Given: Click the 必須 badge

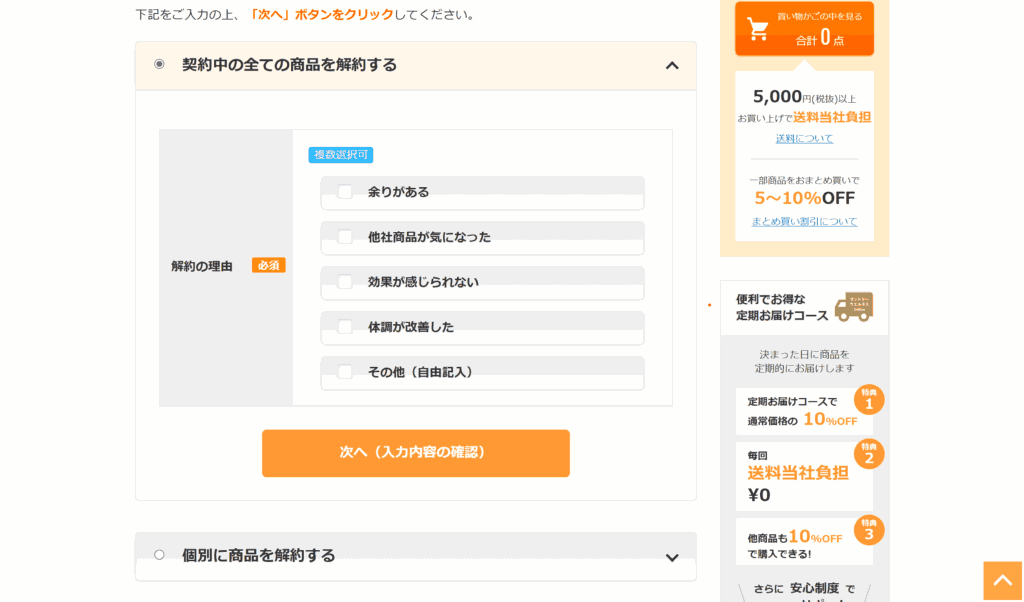Looking at the screenshot, I should click(268, 266).
